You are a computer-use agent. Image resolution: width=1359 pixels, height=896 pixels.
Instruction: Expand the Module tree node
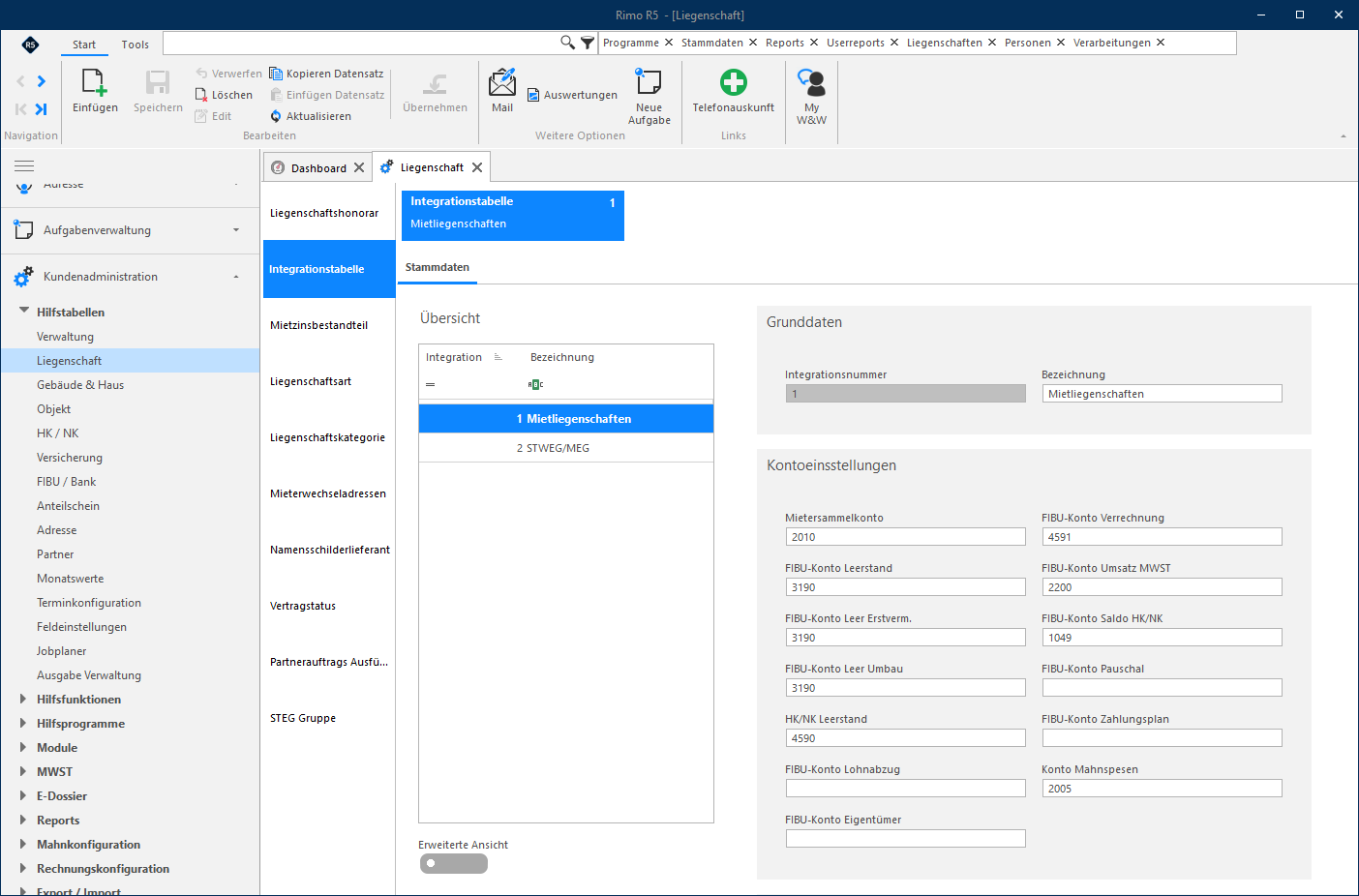click(x=23, y=747)
